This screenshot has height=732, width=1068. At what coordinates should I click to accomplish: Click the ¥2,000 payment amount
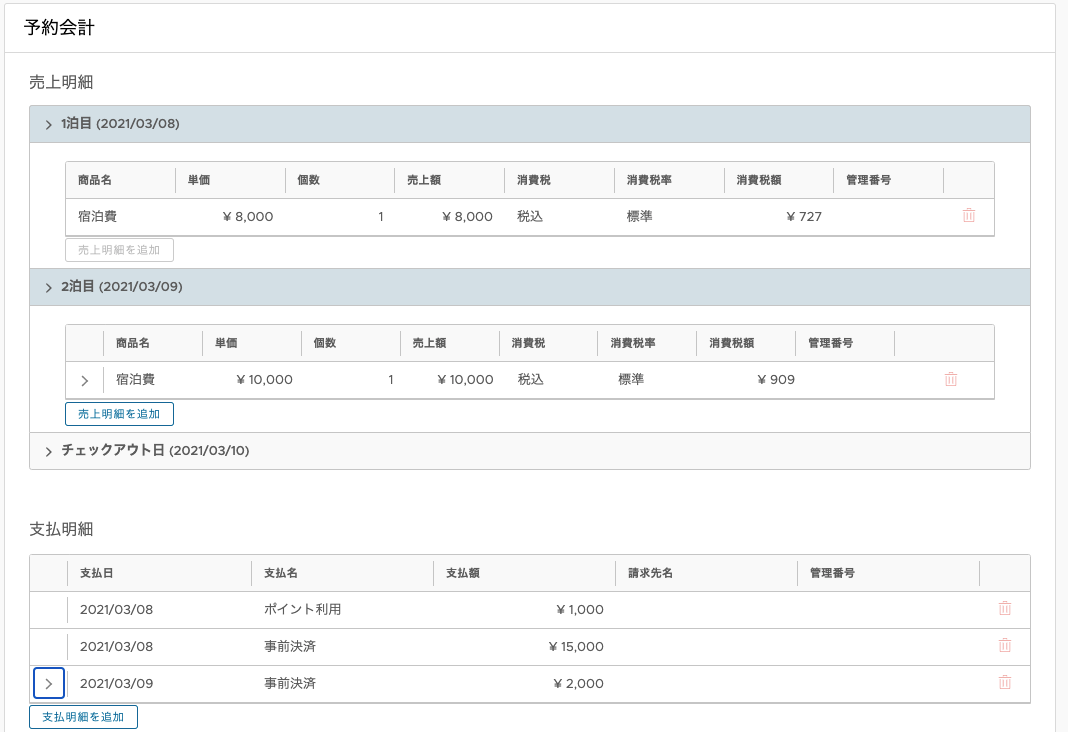tap(578, 684)
